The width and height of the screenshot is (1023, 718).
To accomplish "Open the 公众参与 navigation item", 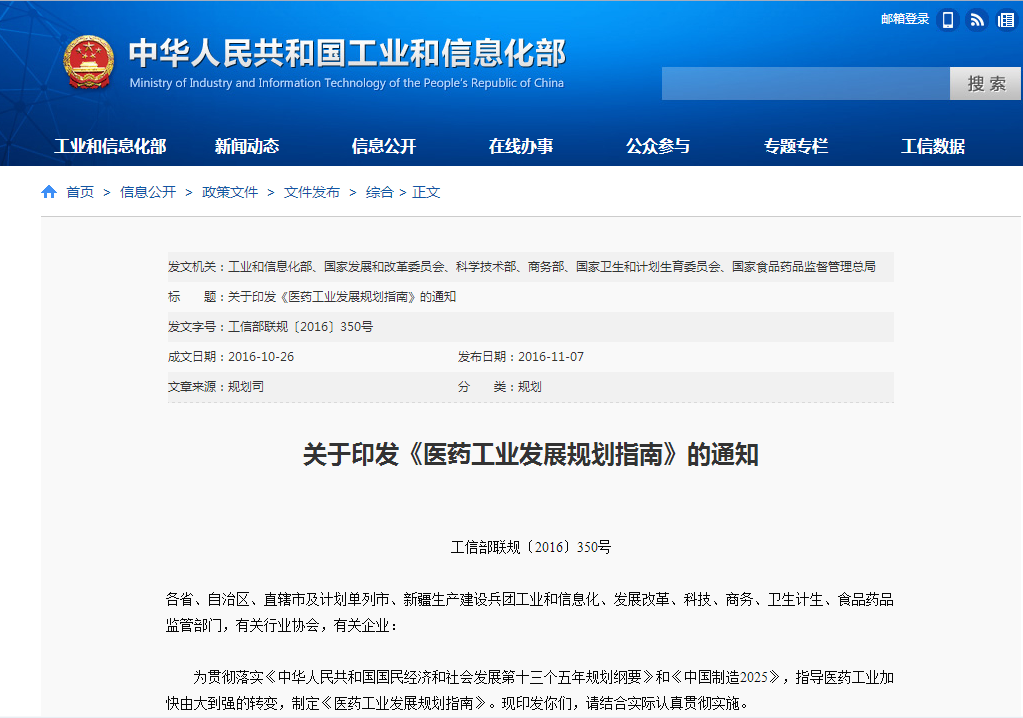I will 658,146.
